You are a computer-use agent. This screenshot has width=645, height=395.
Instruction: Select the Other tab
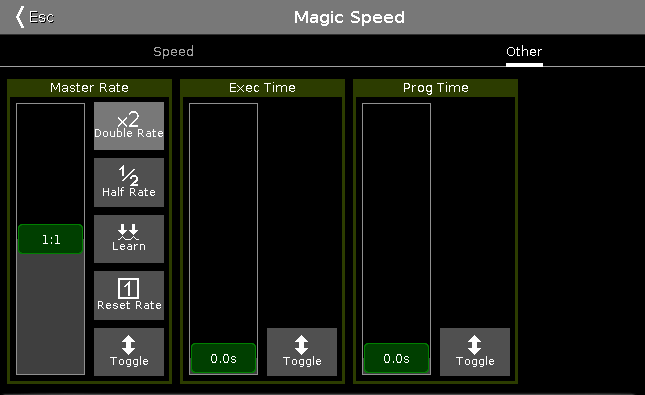tap(524, 52)
